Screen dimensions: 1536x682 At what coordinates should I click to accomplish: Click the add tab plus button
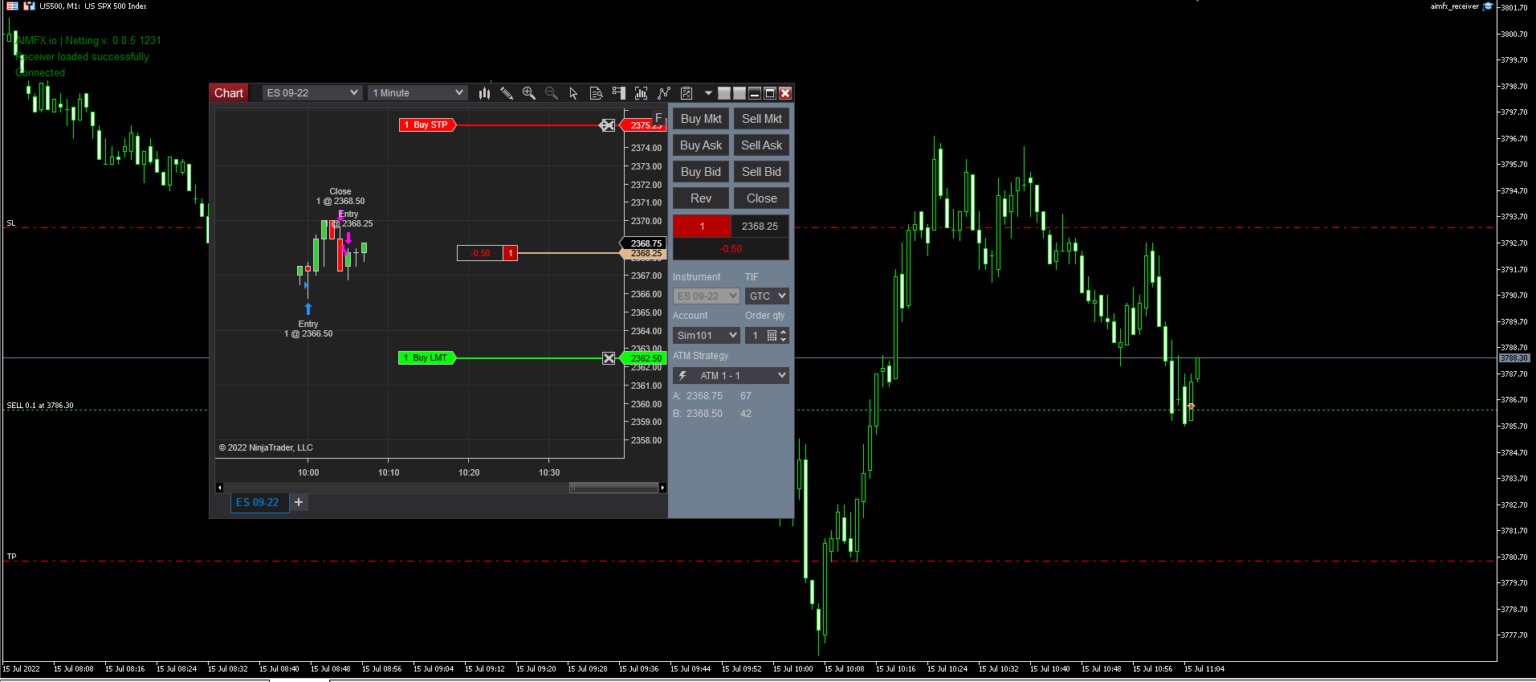[298, 502]
